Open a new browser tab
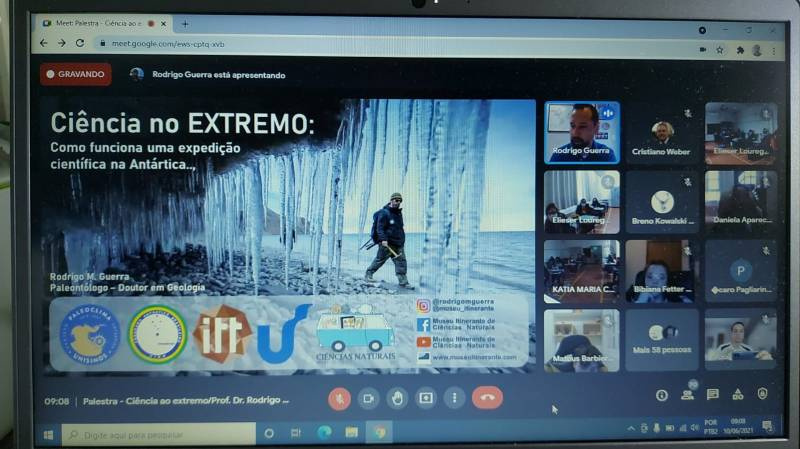Screen dimensions: 800x449 [185, 23]
